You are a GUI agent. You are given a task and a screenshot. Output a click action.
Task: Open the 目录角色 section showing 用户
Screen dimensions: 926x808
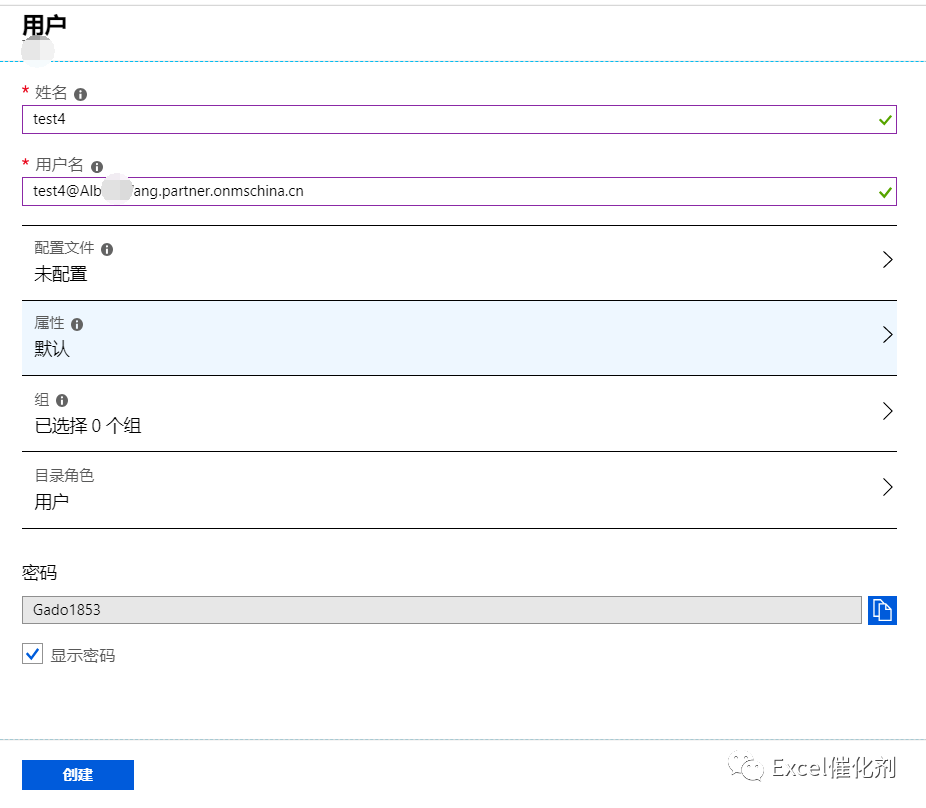pyautogui.click(x=400, y=489)
